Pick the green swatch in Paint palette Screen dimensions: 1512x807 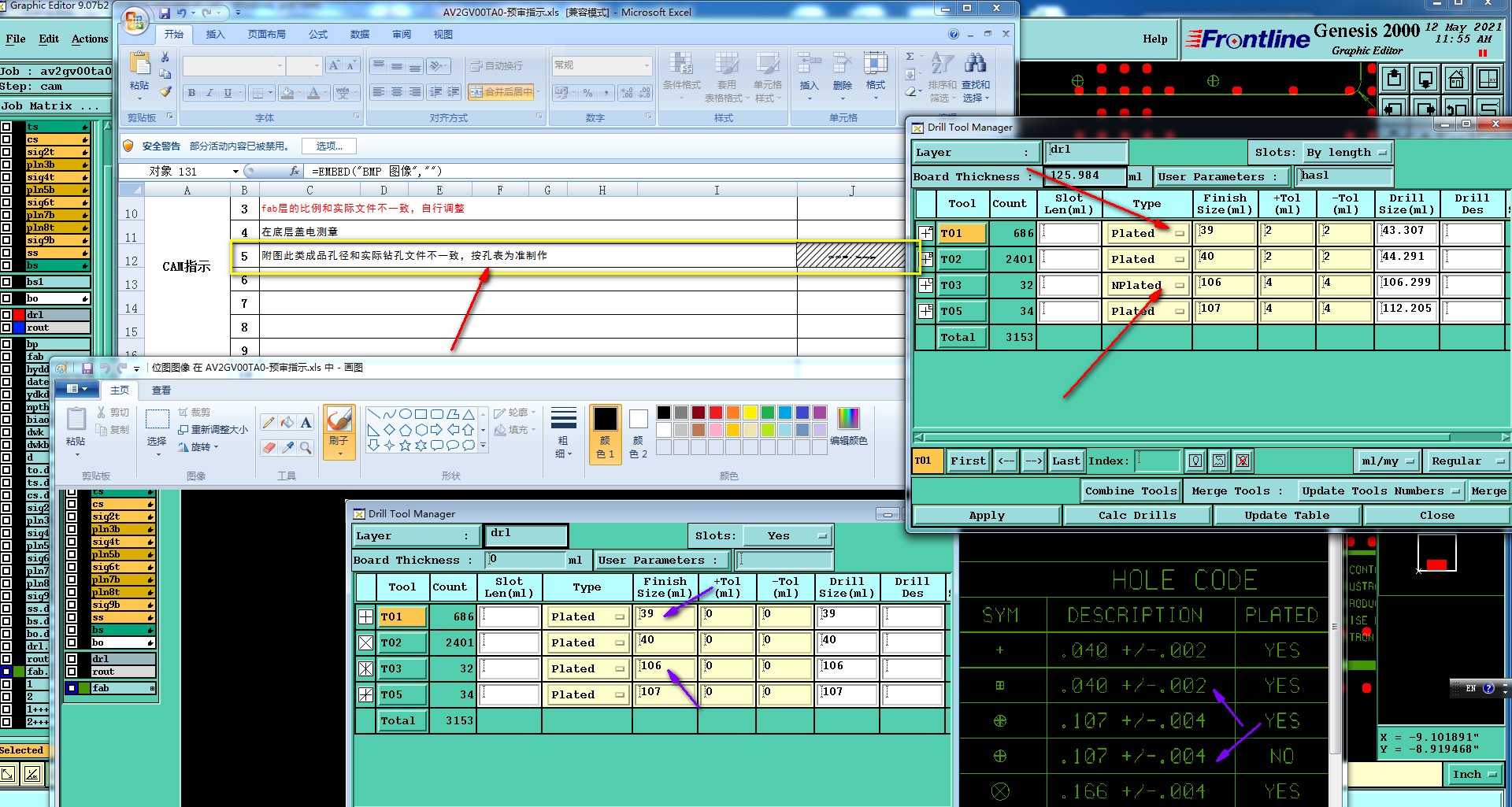tap(768, 413)
